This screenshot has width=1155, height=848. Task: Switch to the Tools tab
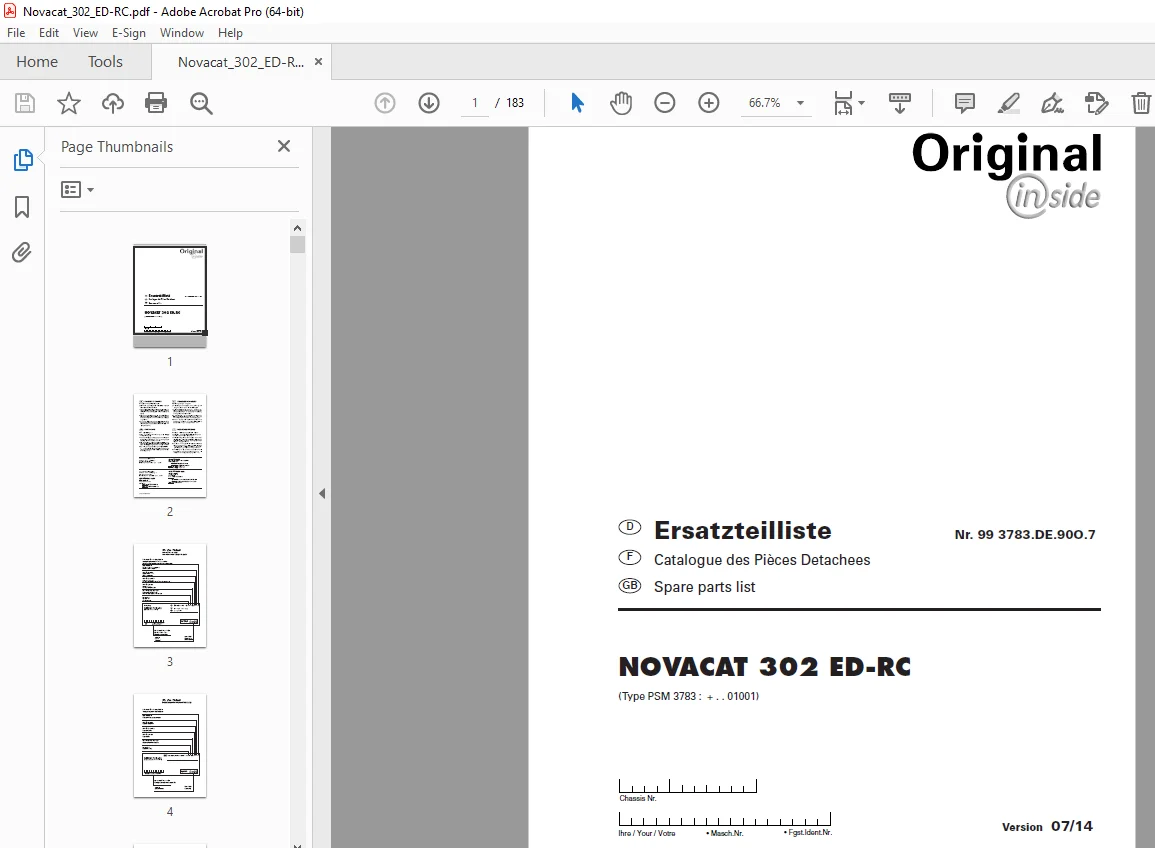point(105,62)
